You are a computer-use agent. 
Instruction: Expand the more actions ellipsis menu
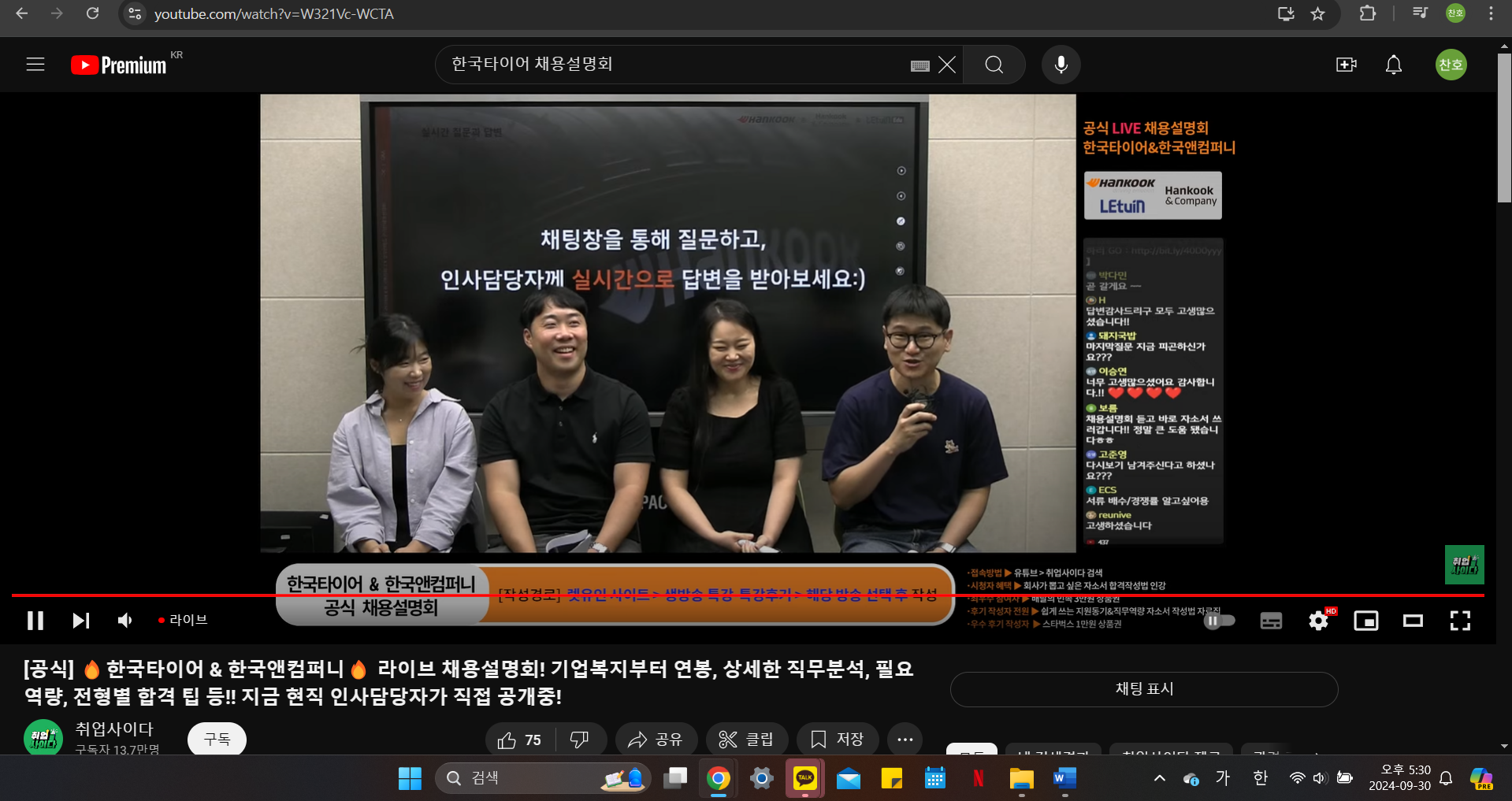905,740
